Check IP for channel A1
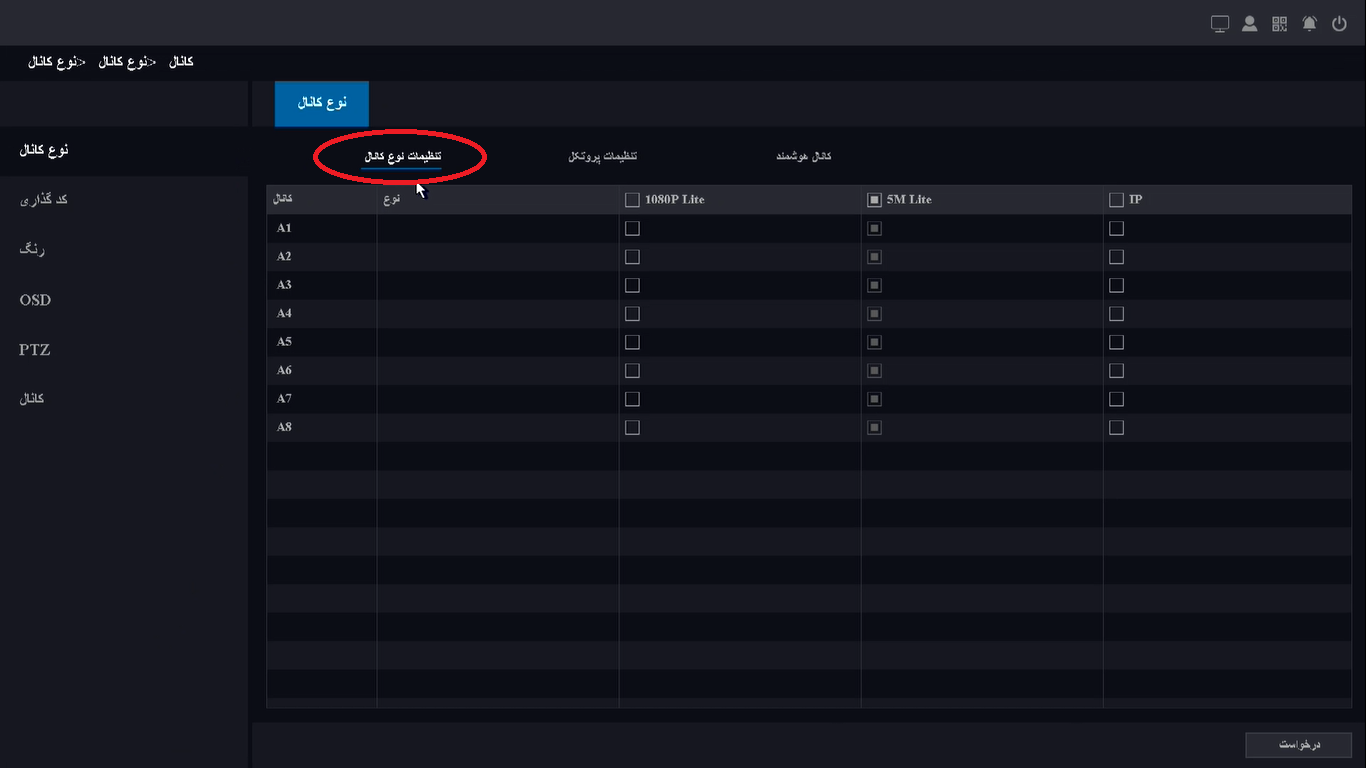Image resolution: width=1366 pixels, height=768 pixels. point(1116,228)
